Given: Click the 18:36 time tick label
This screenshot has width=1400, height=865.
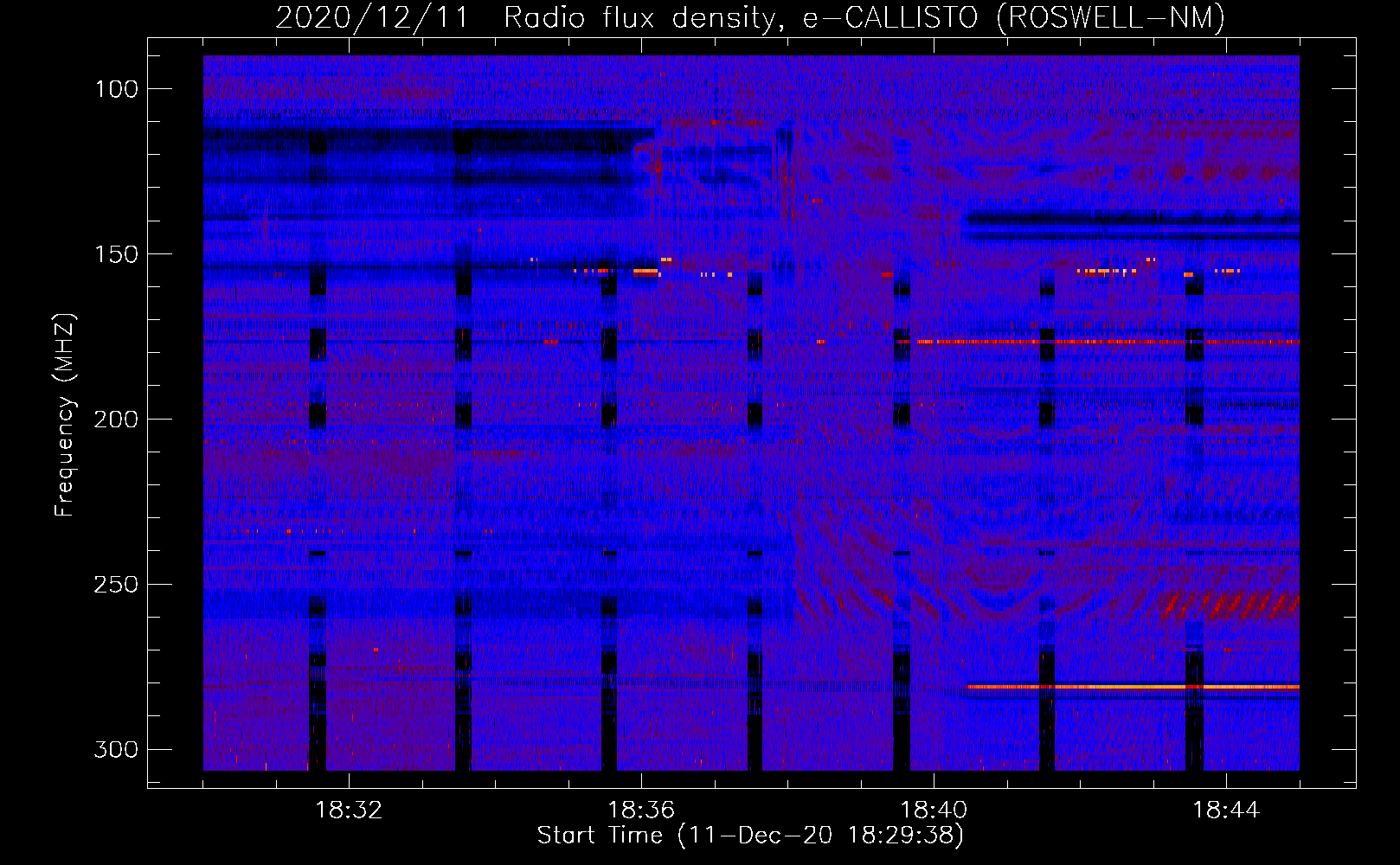Looking at the screenshot, I should coord(641,811).
